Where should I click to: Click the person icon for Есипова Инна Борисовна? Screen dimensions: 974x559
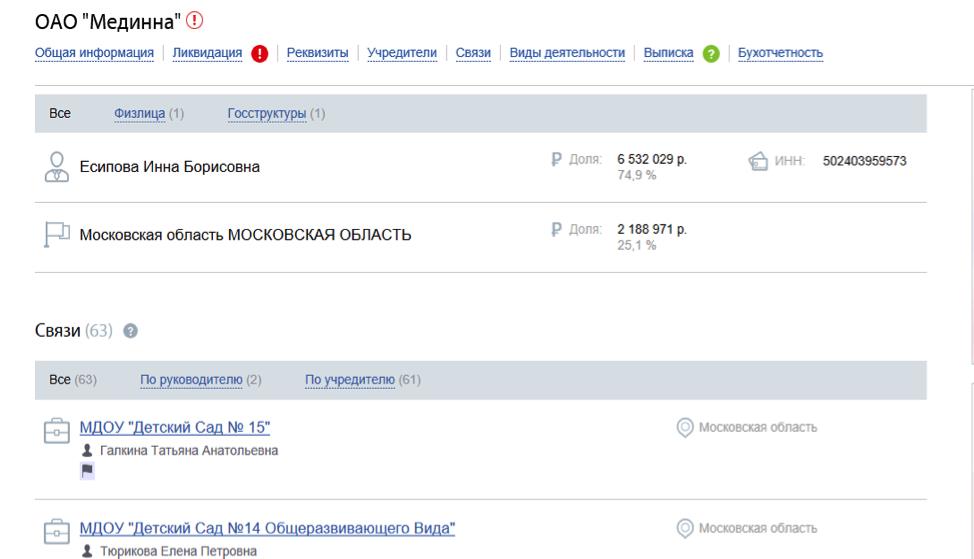(x=57, y=167)
